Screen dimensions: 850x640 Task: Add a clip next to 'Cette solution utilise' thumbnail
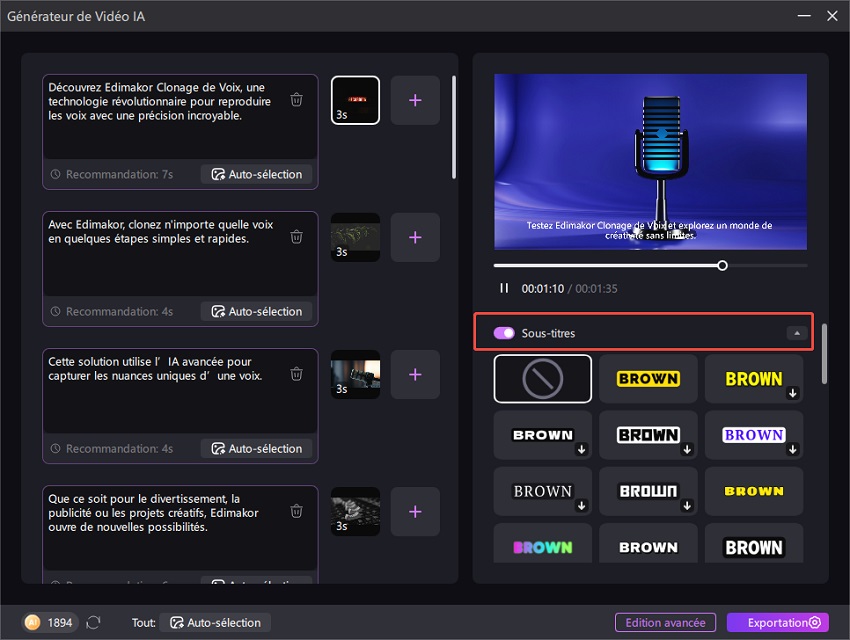pyautogui.click(x=415, y=374)
